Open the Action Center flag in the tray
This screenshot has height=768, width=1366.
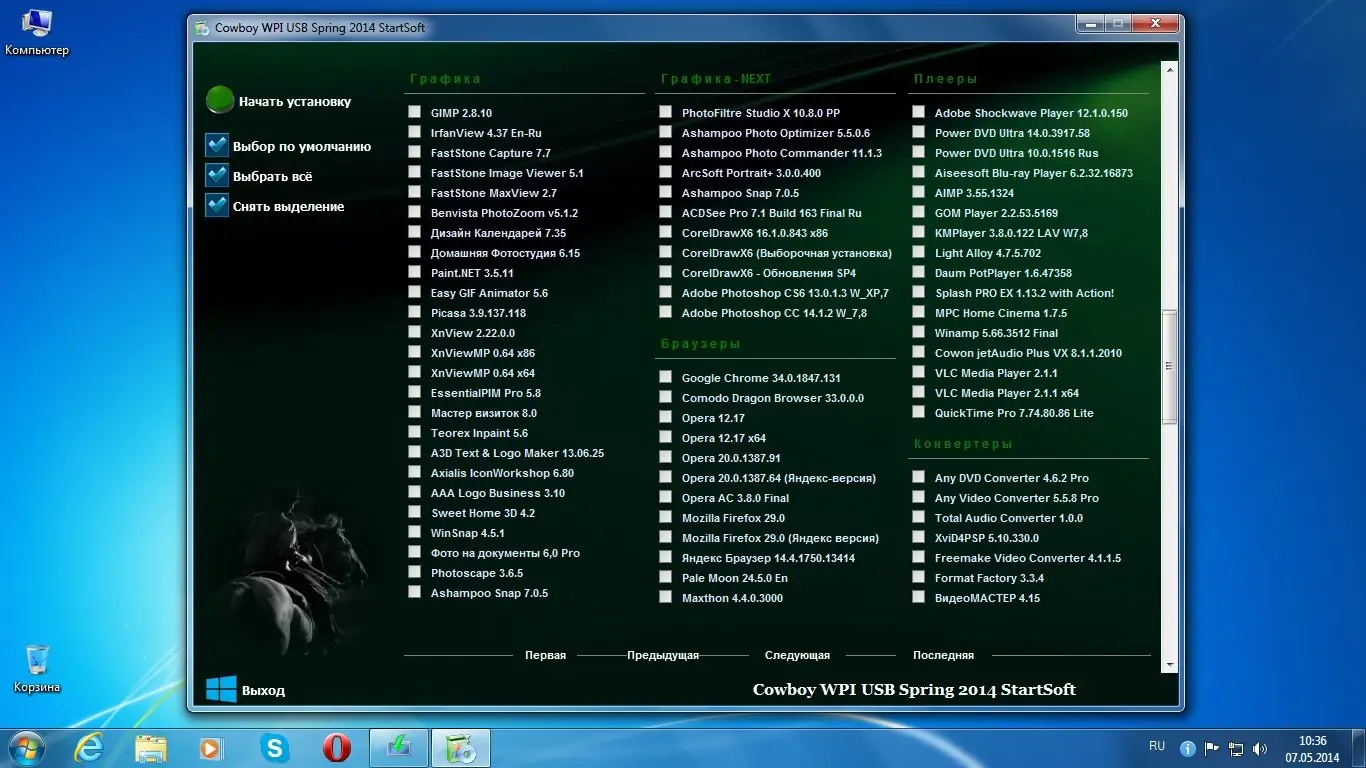click(1212, 748)
